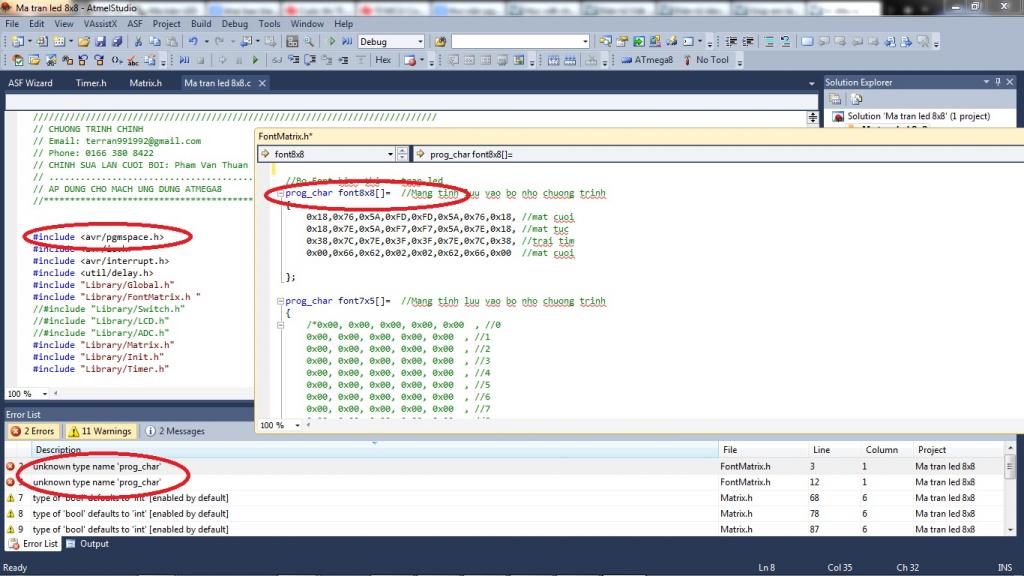The width and height of the screenshot is (1024, 576).
Task: Click the Cut scissors icon
Action: click(139, 42)
